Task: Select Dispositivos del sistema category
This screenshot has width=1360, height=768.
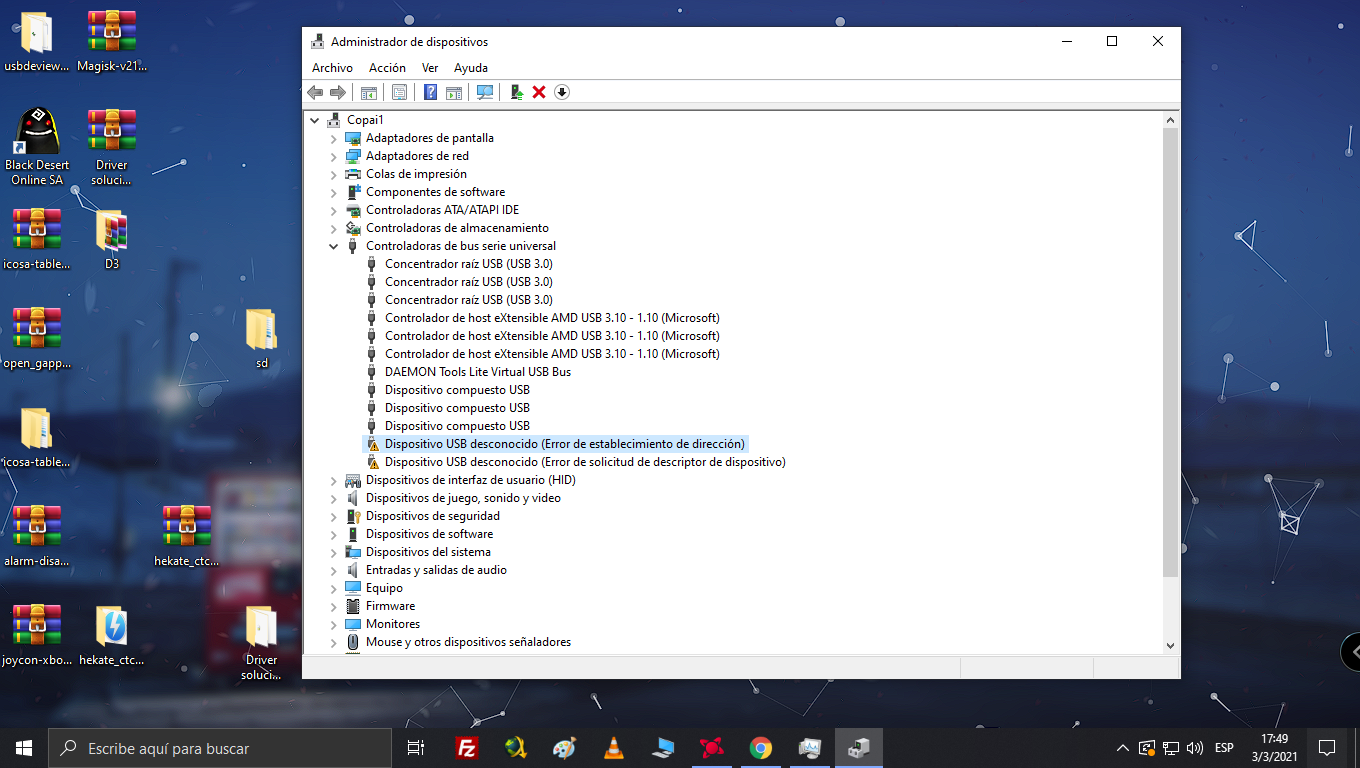Action: point(428,552)
